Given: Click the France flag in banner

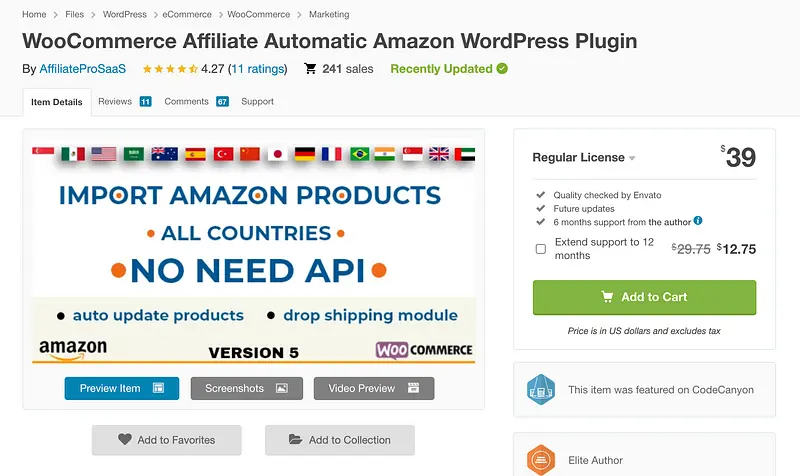Looking at the screenshot, I should (332, 154).
